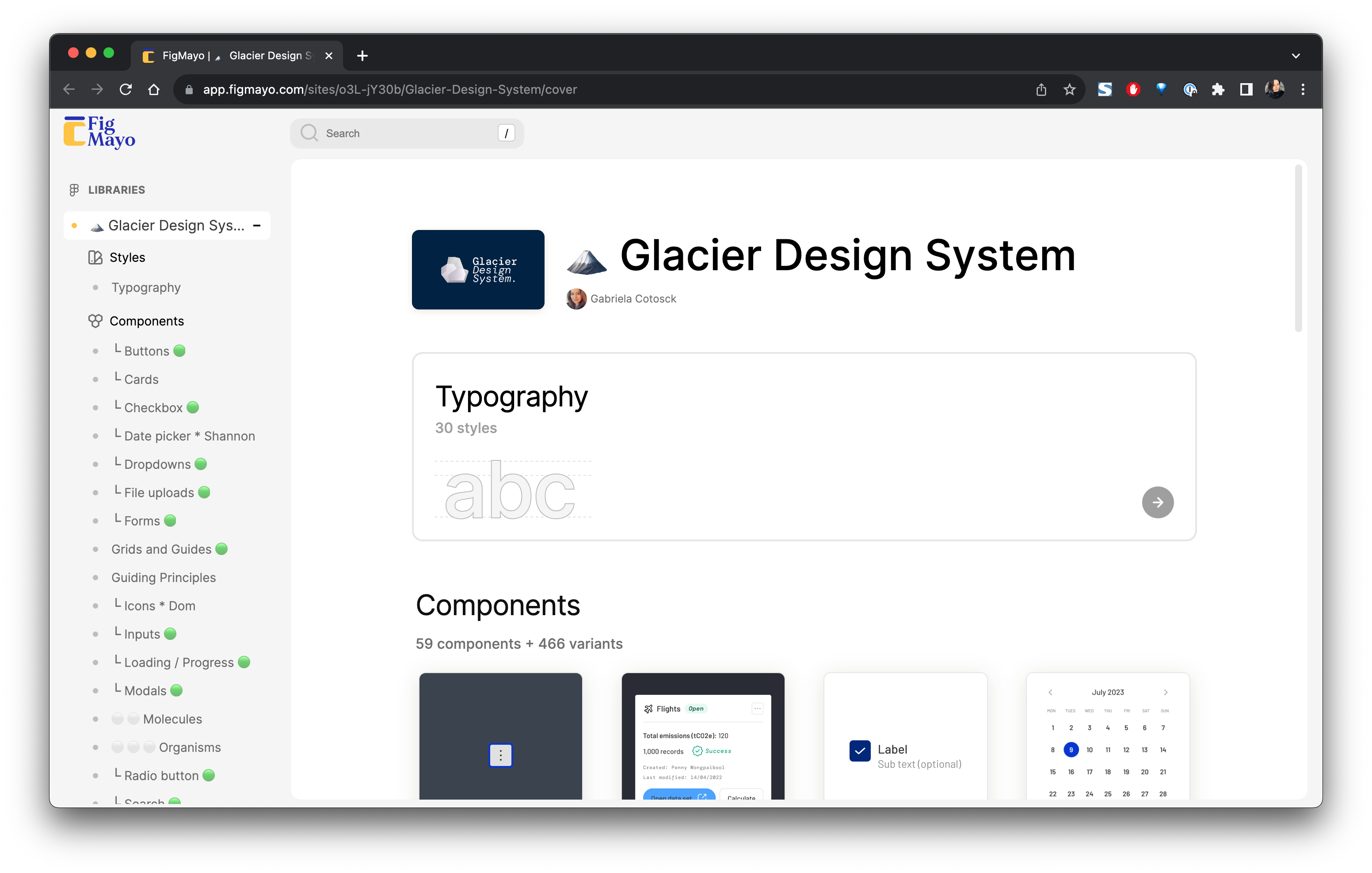Open the July 2023 date picker thumbnail

point(1107,736)
